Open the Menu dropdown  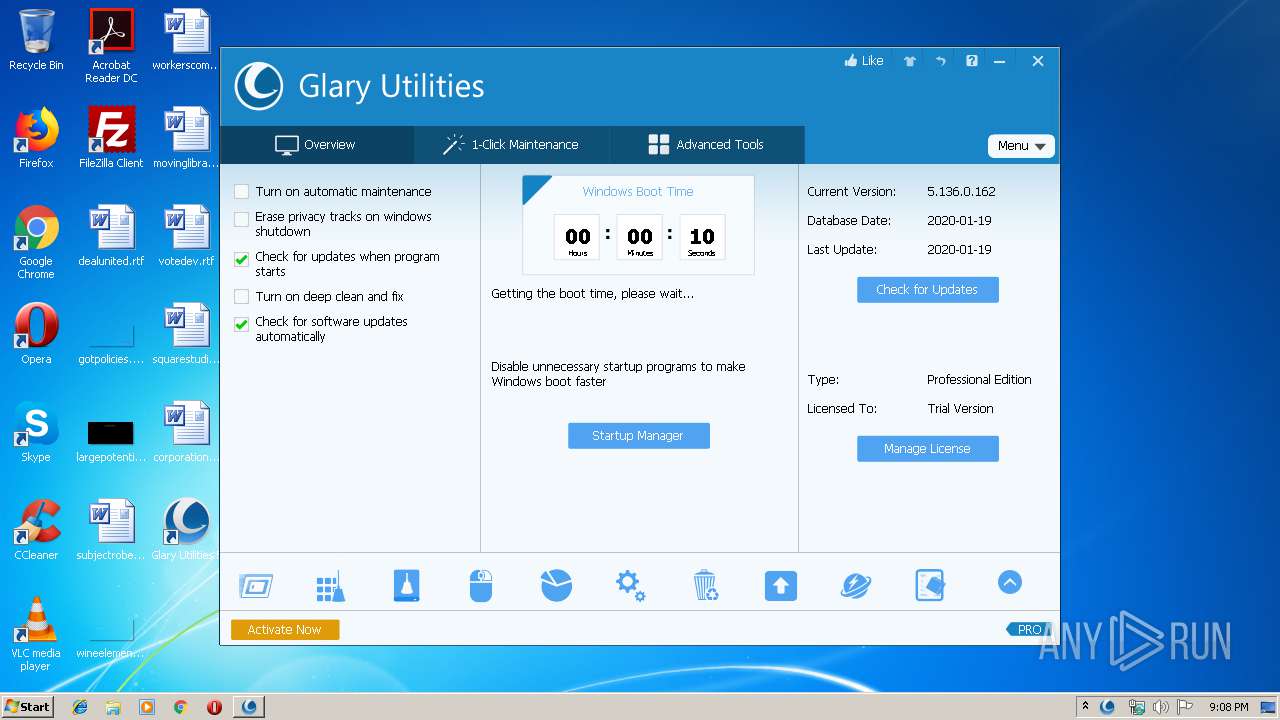click(x=1021, y=146)
